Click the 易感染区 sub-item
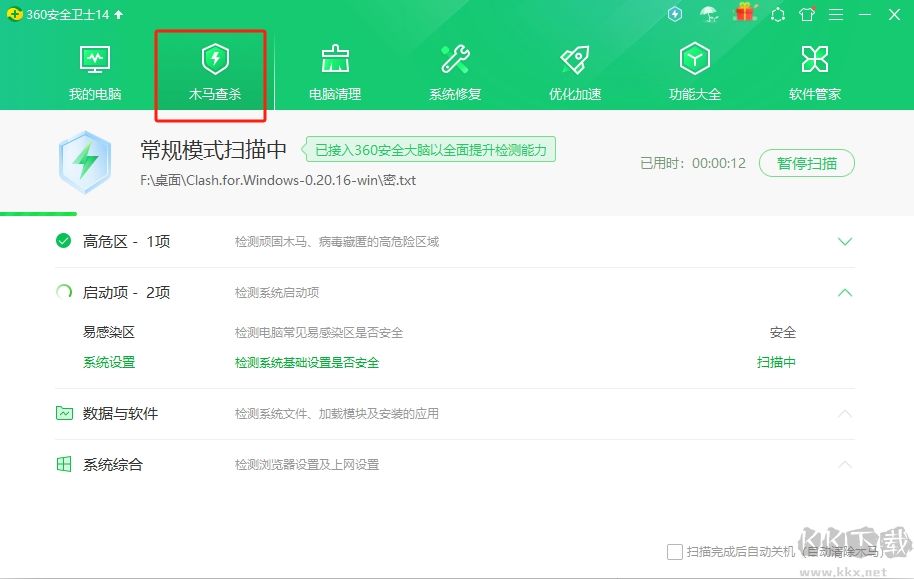This screenshot has height=579, width=914. [x=109, y=332]
